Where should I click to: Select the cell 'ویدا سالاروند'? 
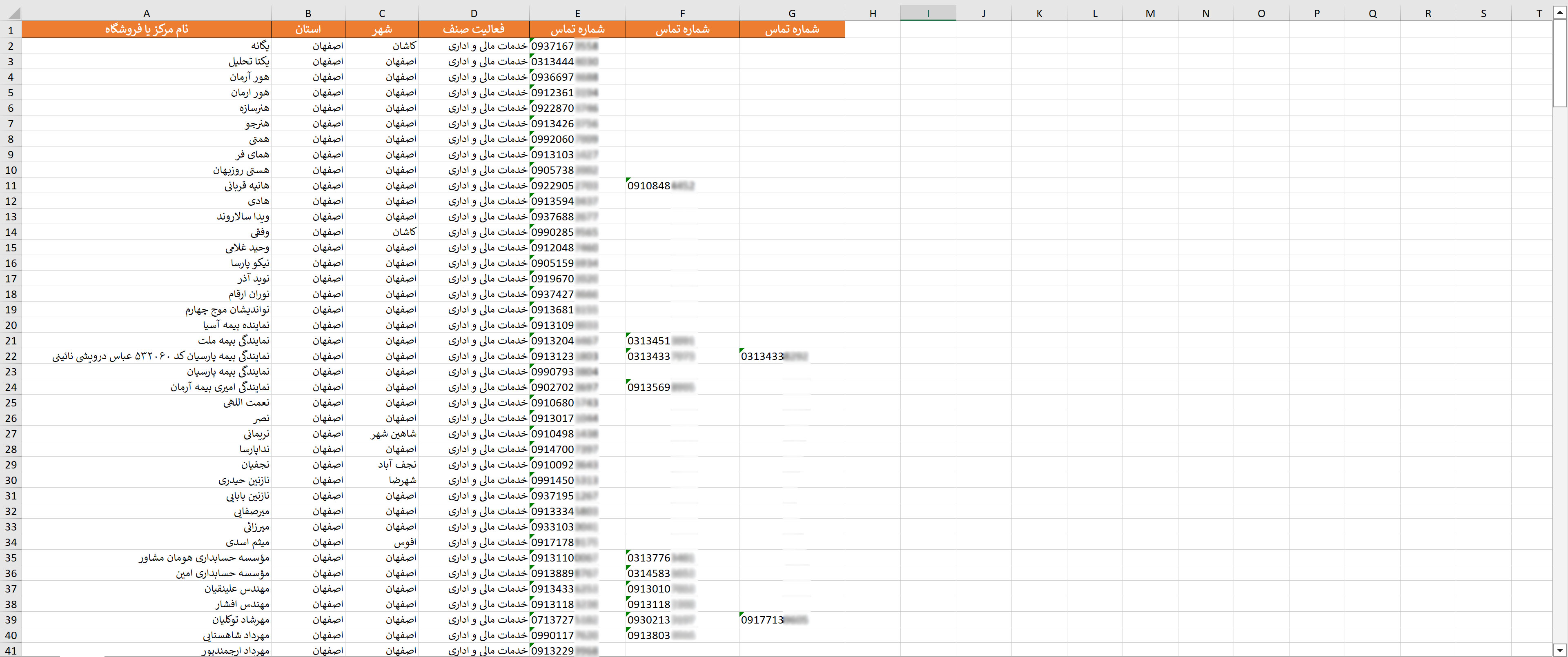coord(146,217)
